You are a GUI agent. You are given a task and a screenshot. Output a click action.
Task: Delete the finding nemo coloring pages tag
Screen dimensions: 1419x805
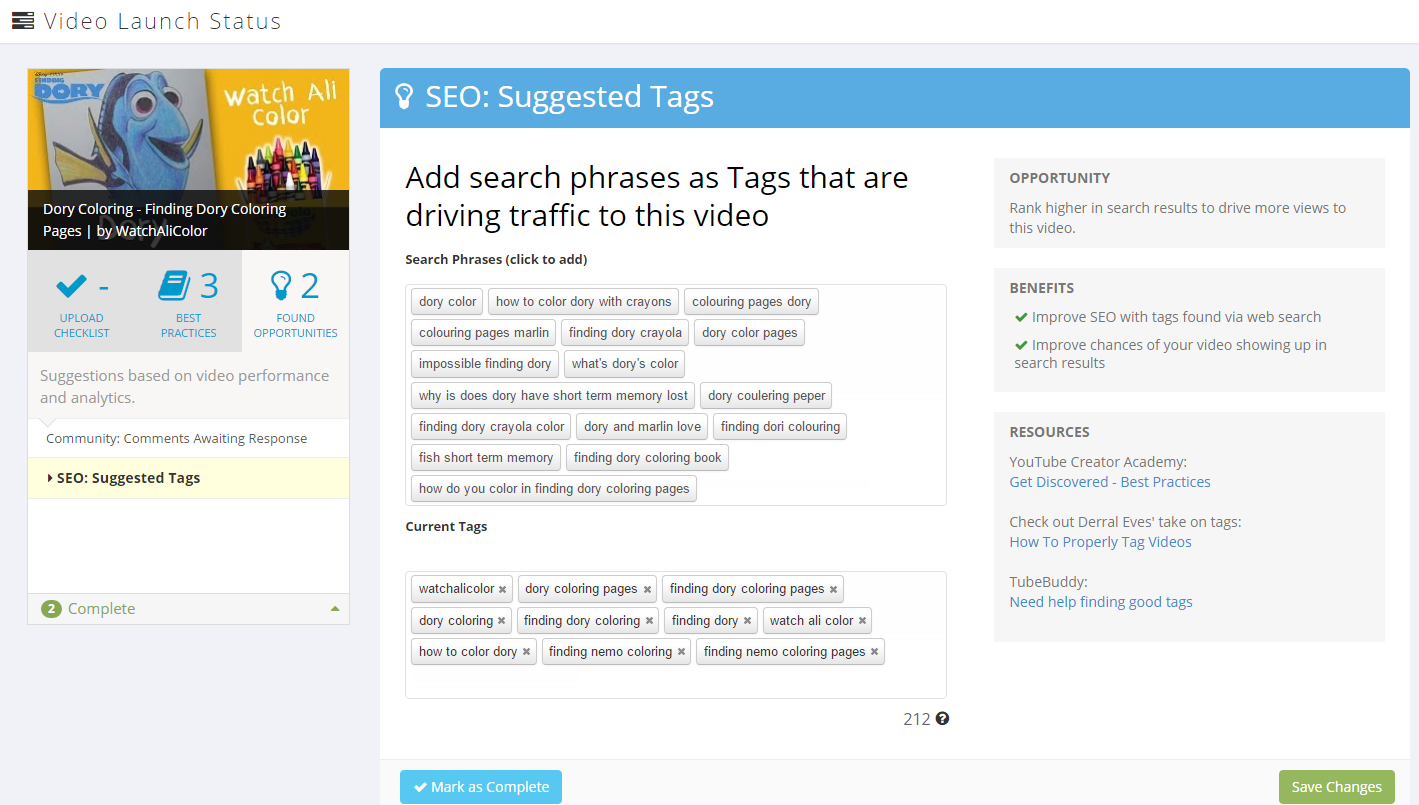coord(874,652)
